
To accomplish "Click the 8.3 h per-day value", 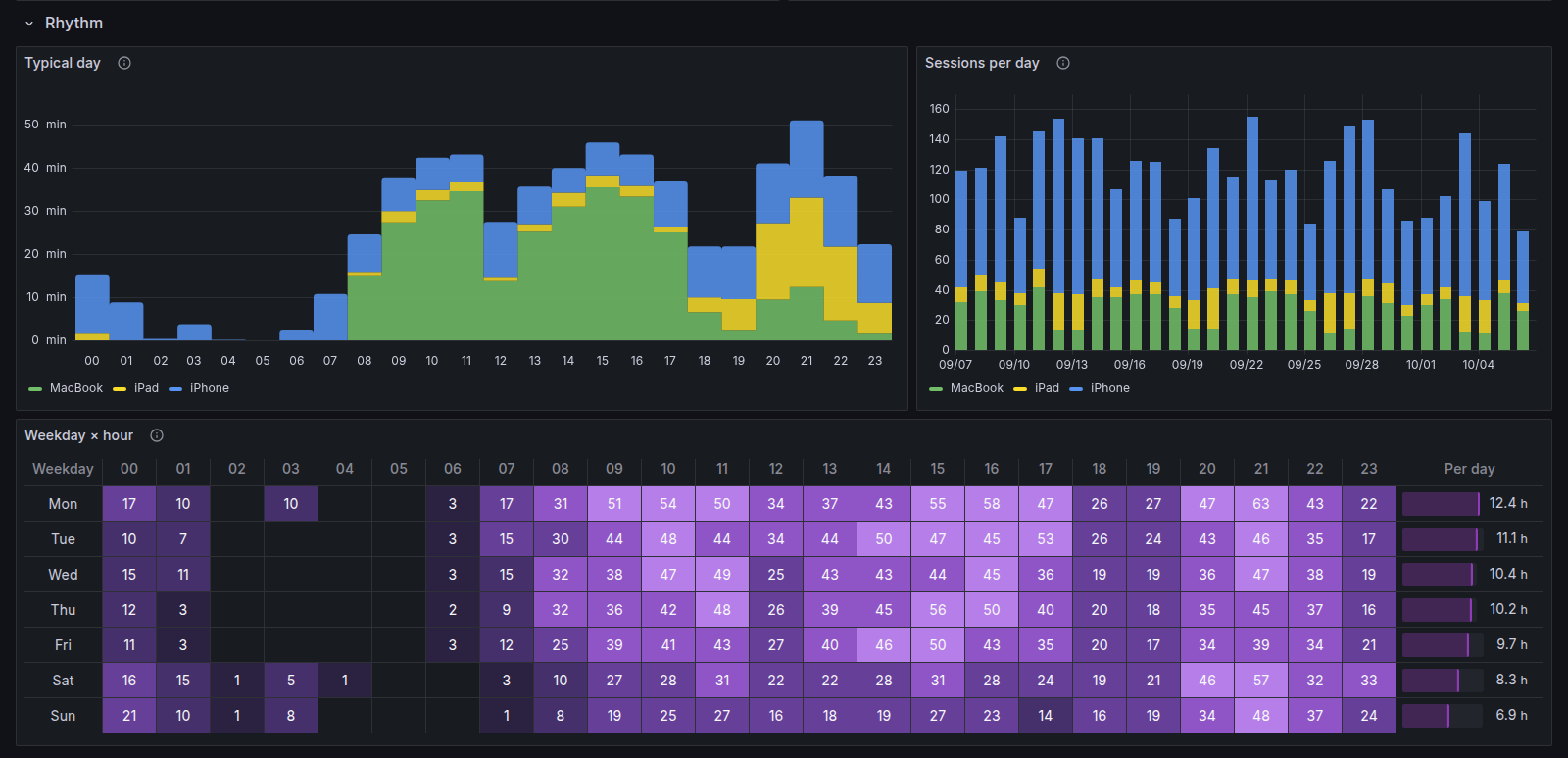I will [x=1511, y=681].
